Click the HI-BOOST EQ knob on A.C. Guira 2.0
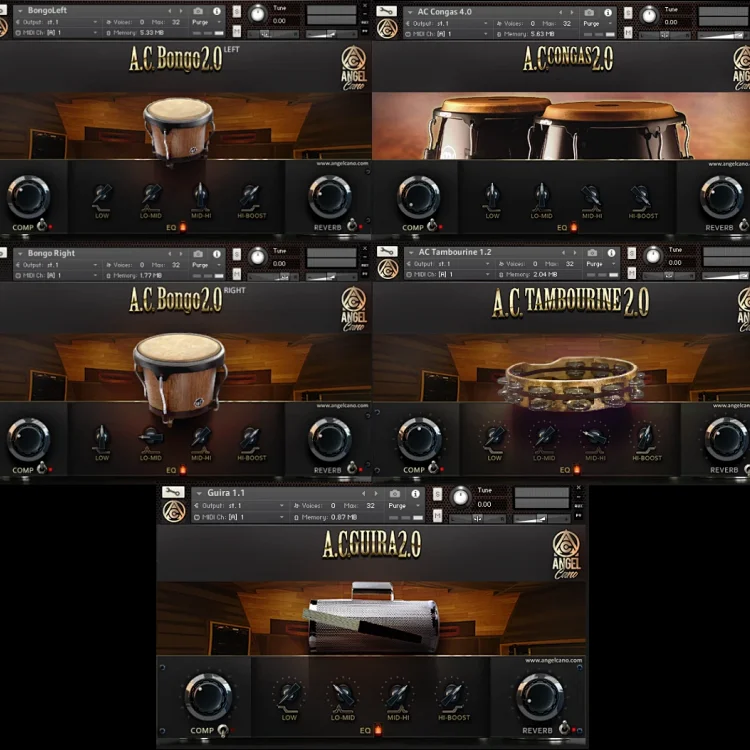Image resolution: width=750 pixels, height=750 pixels. (x=452, y=695)
